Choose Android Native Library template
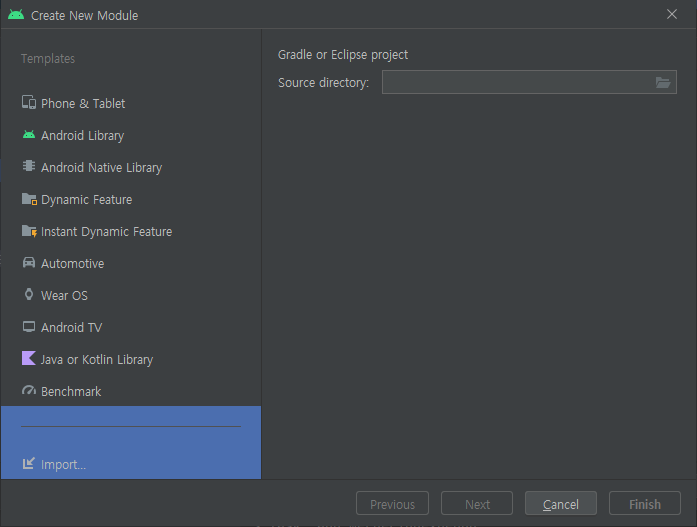This screenshot has width=697, height=527. point(131,167)
